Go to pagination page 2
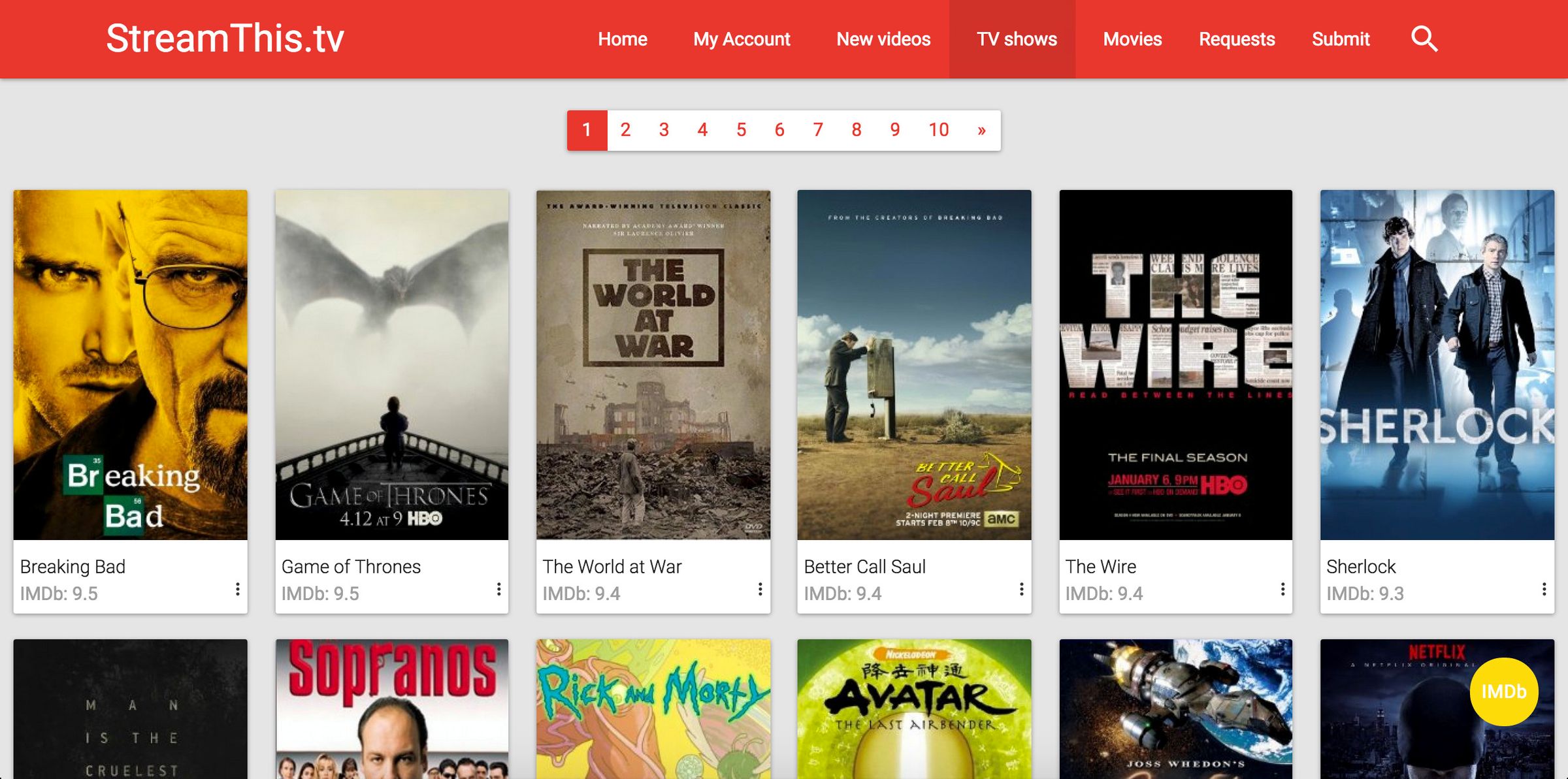 (x=625, y=130)
